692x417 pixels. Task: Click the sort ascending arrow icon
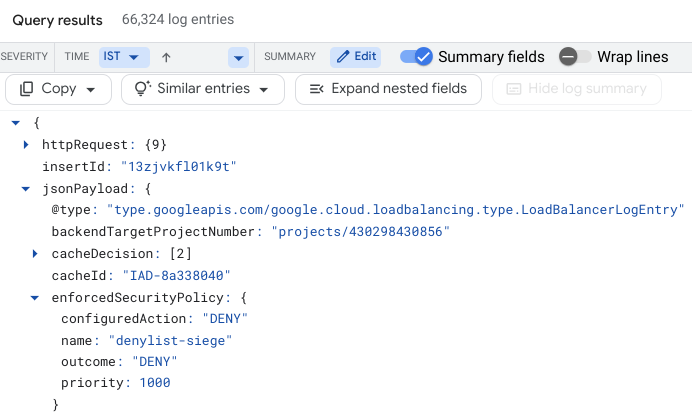pyautogui.click(x=166, y=57)
